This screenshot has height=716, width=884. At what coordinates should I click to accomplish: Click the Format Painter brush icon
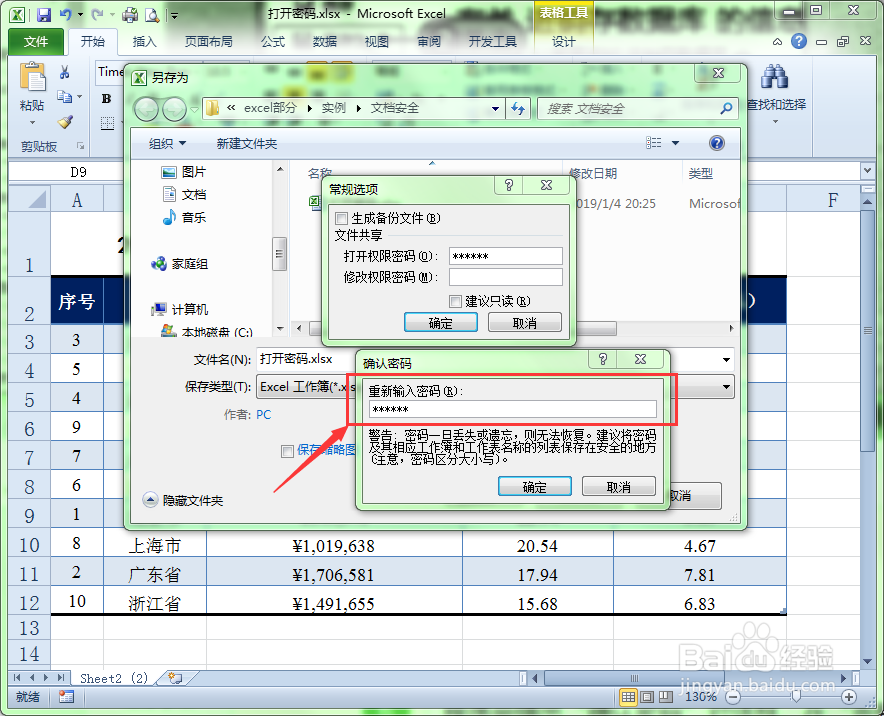(65, 122)
